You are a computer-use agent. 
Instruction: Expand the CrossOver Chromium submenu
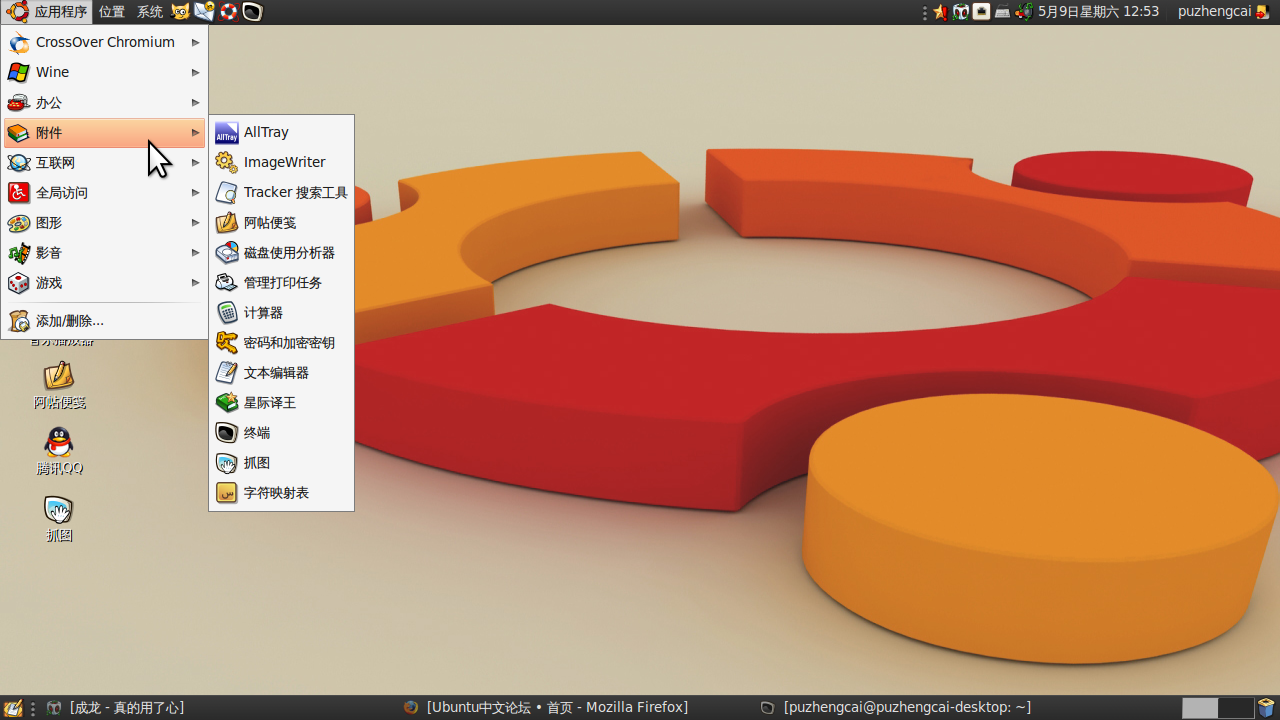(x=104, y=42)
